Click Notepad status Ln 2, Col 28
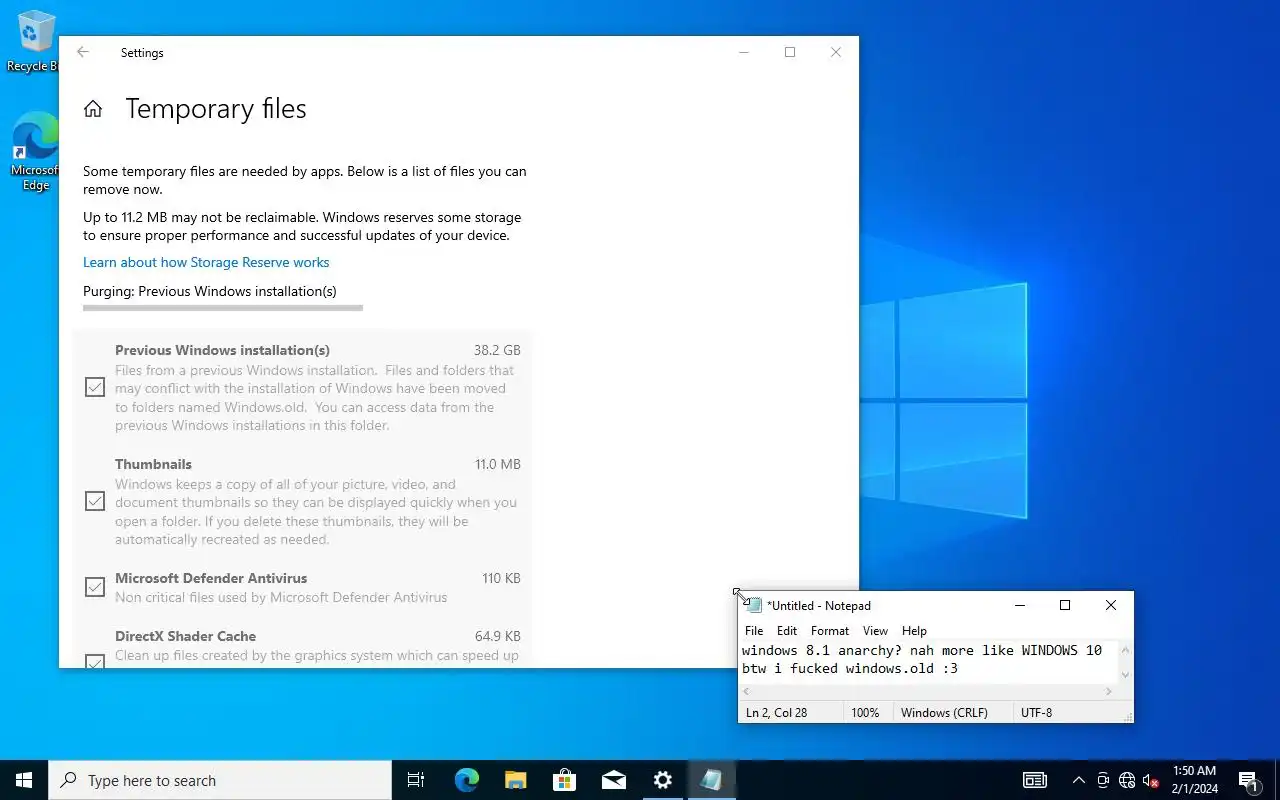 coord(777,713)
